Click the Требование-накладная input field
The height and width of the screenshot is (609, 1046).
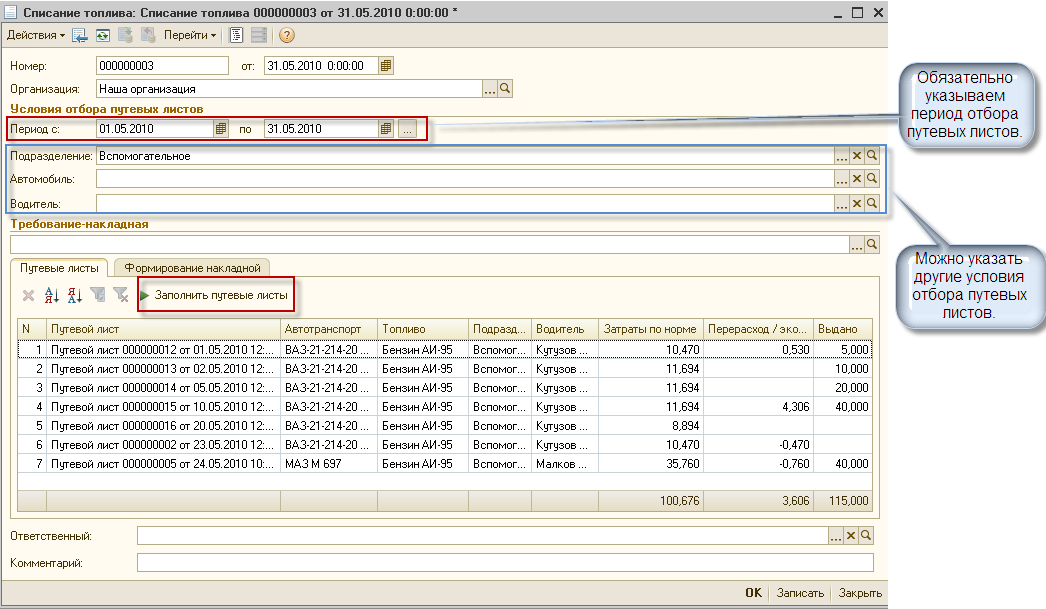pos(430,245)
